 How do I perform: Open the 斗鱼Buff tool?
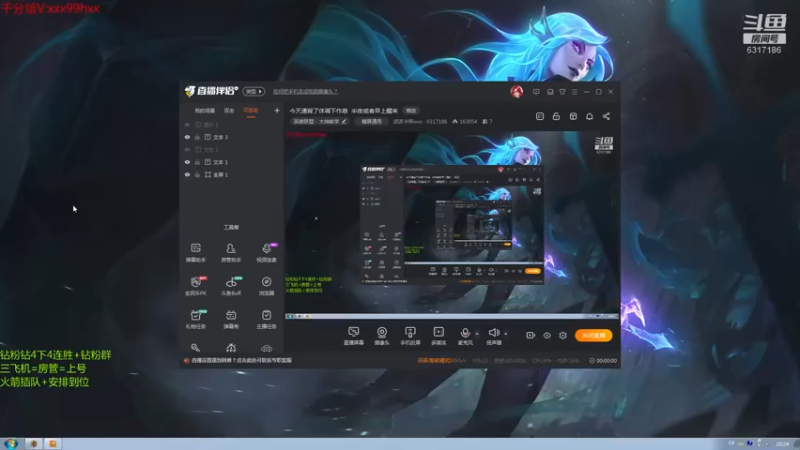[231, 286]
